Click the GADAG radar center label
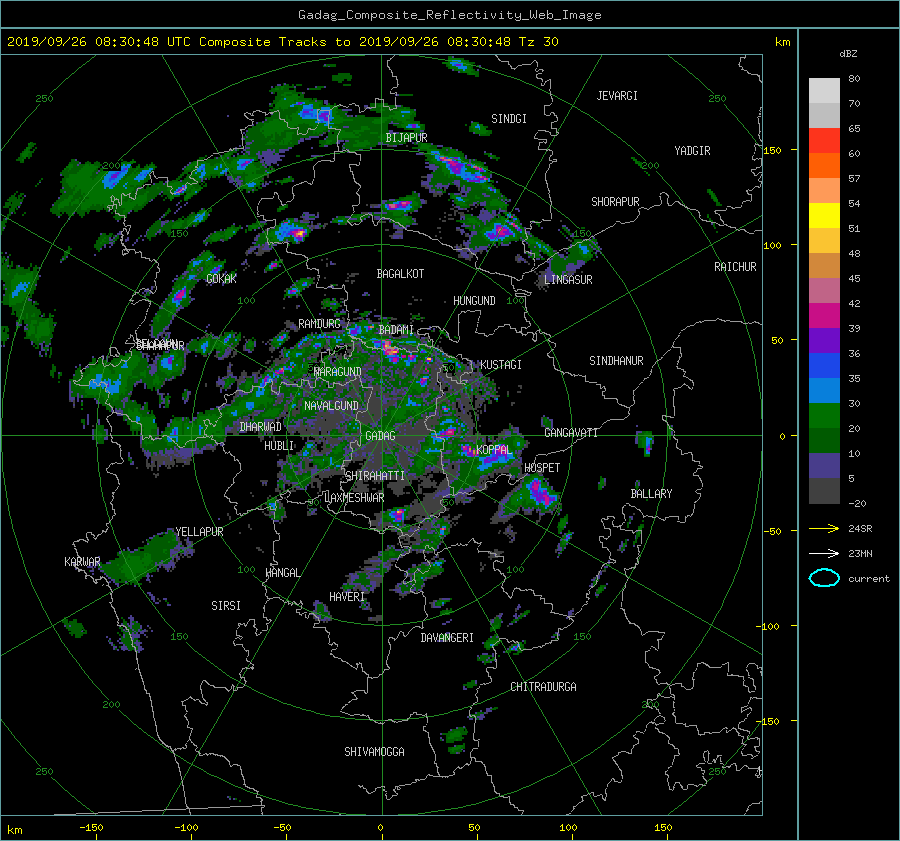Image resolution: width=900 pixels, height=841 pixels. click(381, 436)
